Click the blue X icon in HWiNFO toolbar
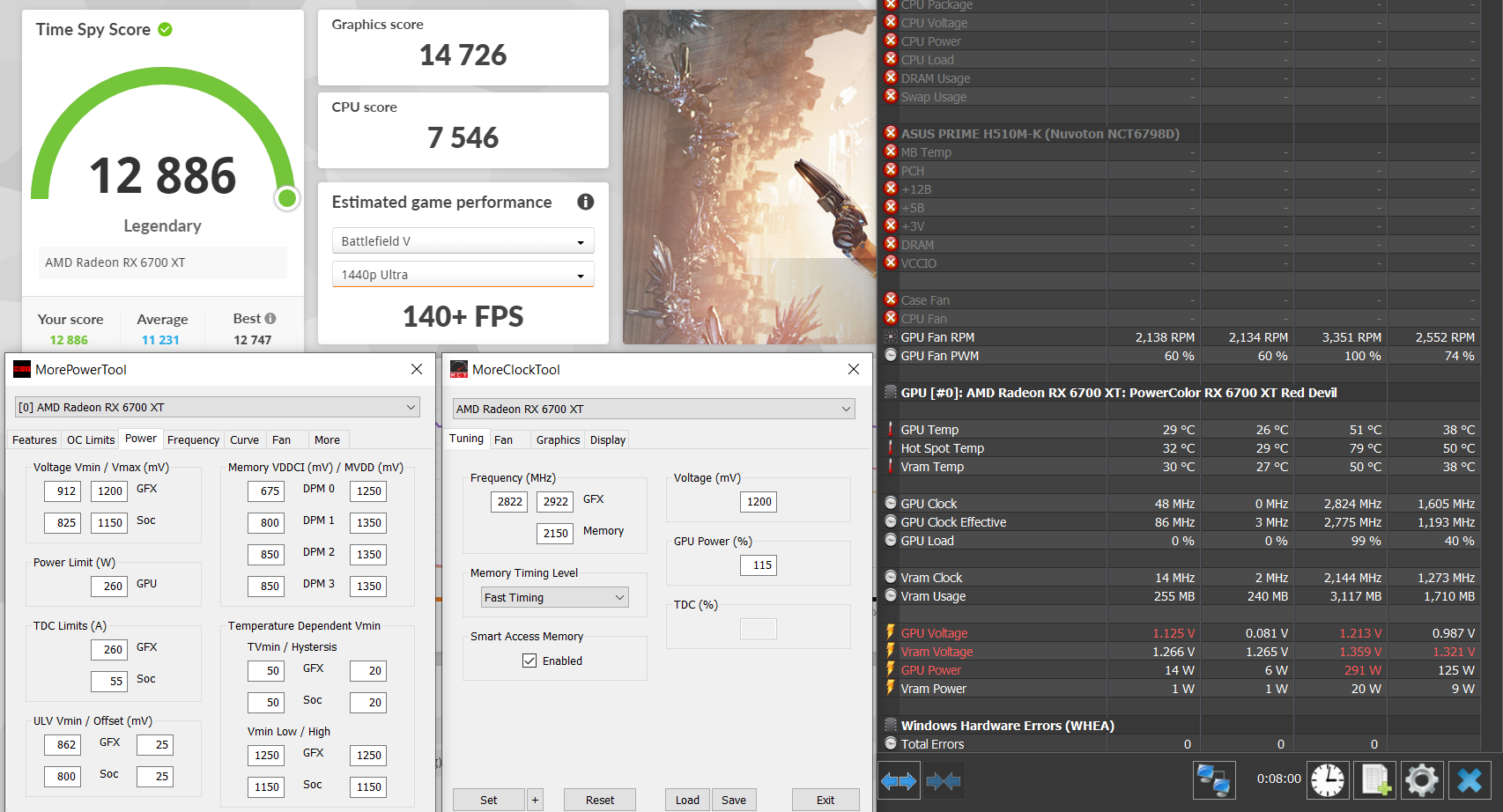1503x812 pixels. coord(1470,780)
